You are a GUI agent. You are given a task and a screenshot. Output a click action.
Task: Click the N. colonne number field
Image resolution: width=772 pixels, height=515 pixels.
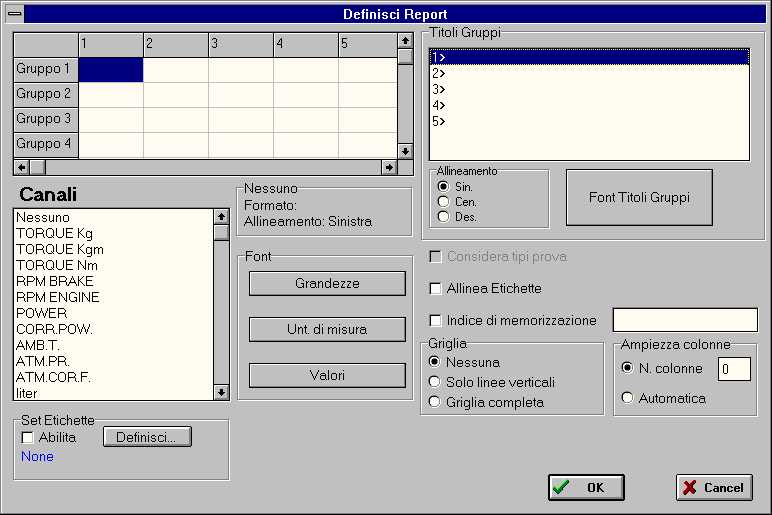(x=734, y=369)
